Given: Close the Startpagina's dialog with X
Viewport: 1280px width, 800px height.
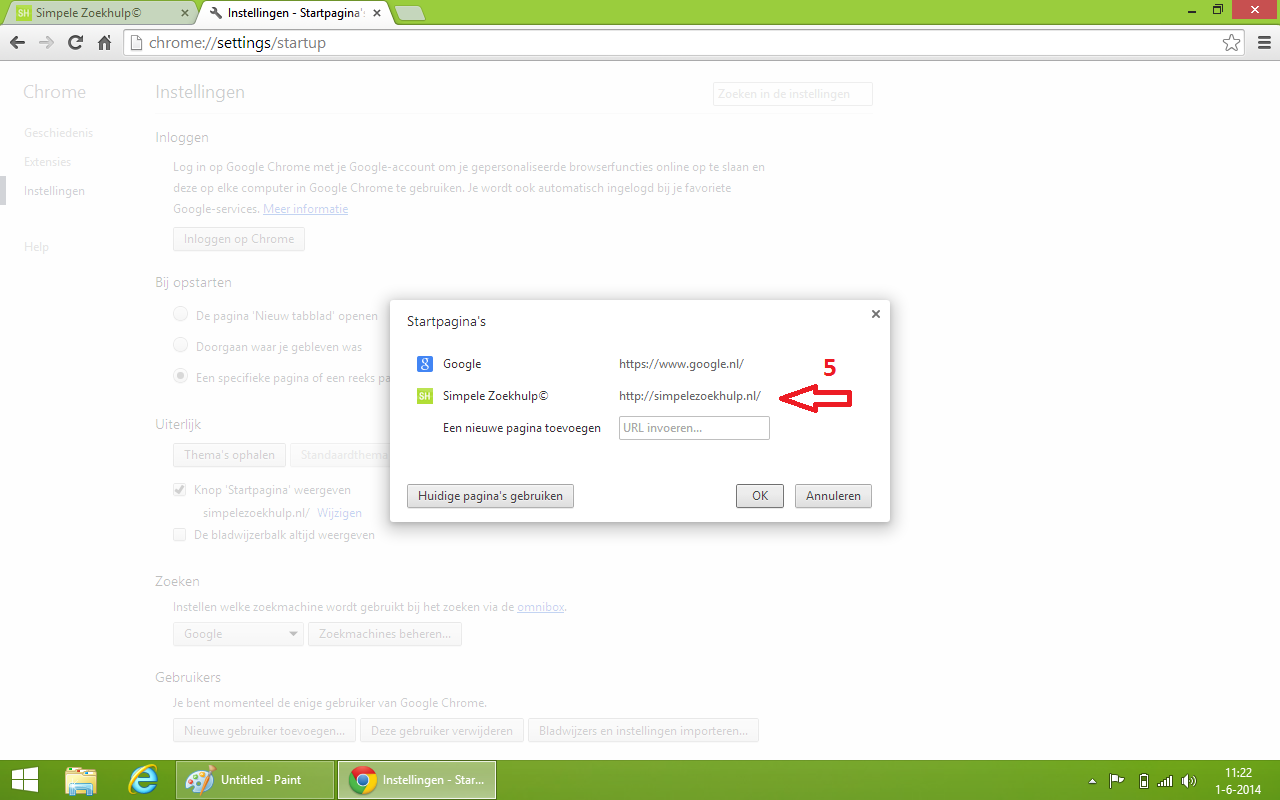Looking at the screenshot, I should (875, 314).
